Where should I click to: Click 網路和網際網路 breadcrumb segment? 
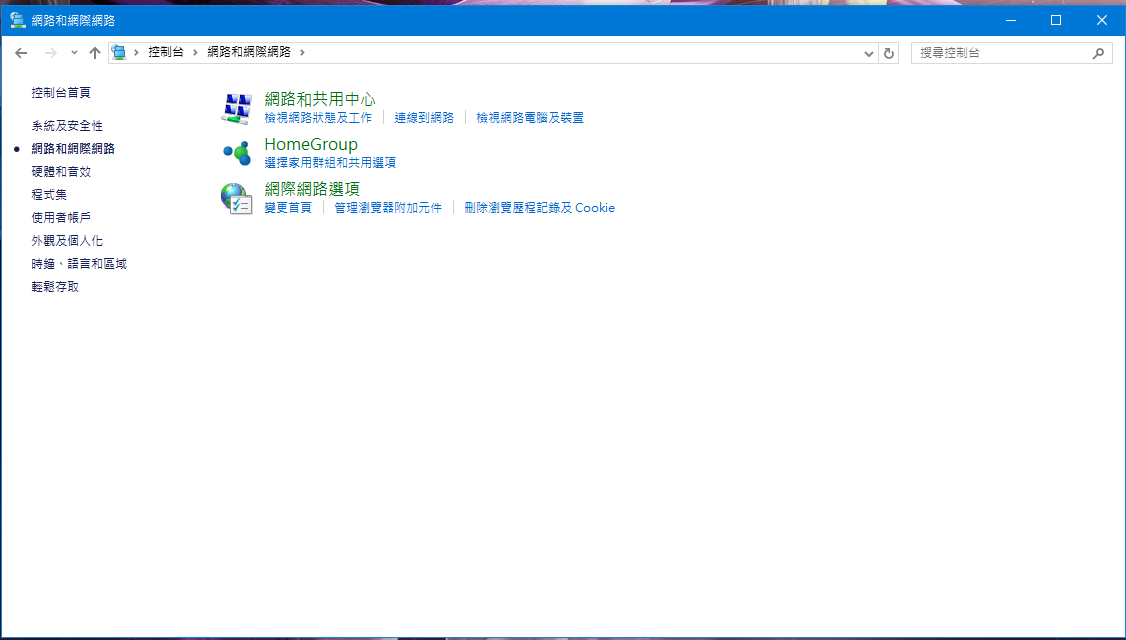coord(249,52)
